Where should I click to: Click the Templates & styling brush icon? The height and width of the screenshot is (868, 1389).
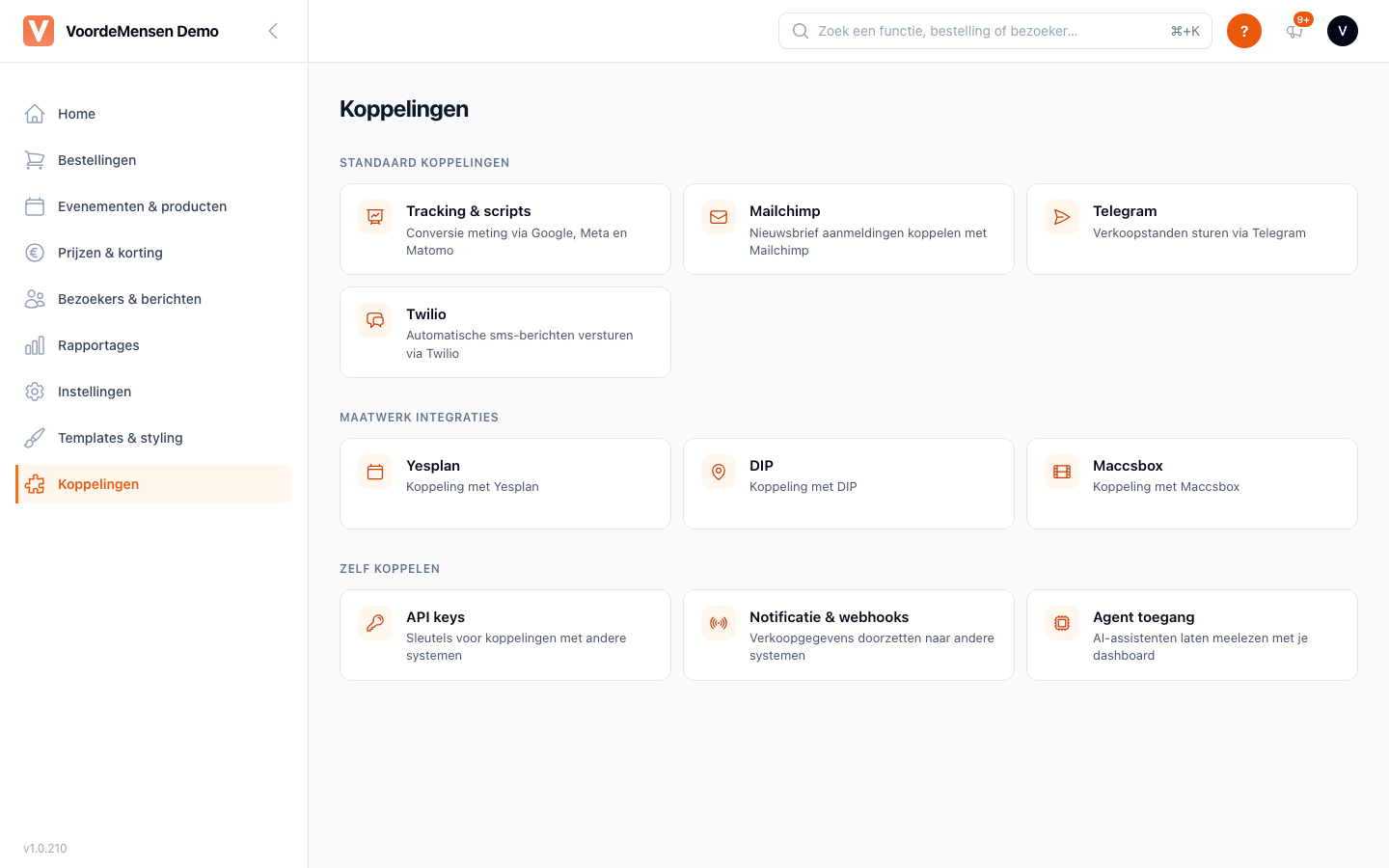coord(35,438)
